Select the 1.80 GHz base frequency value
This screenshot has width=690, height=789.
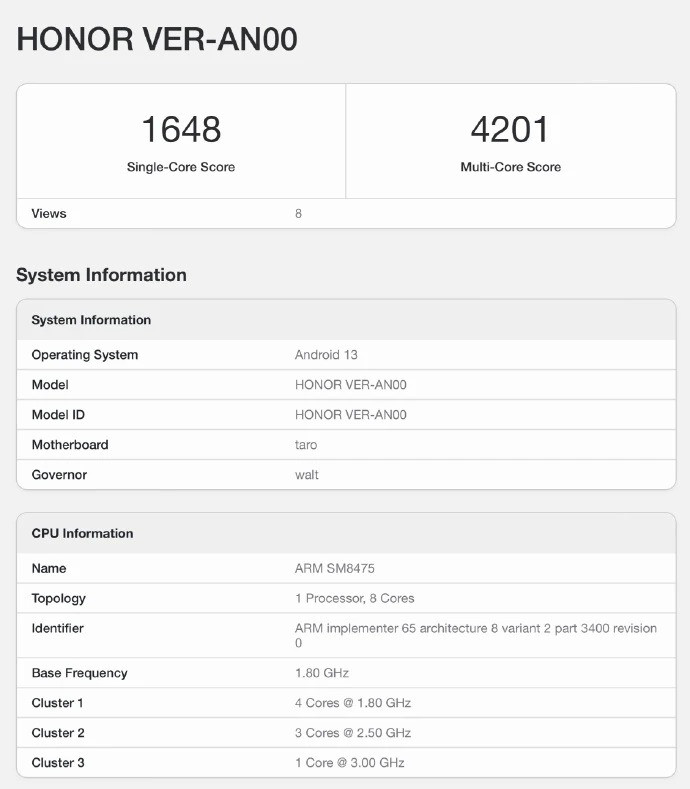(322, 673)
